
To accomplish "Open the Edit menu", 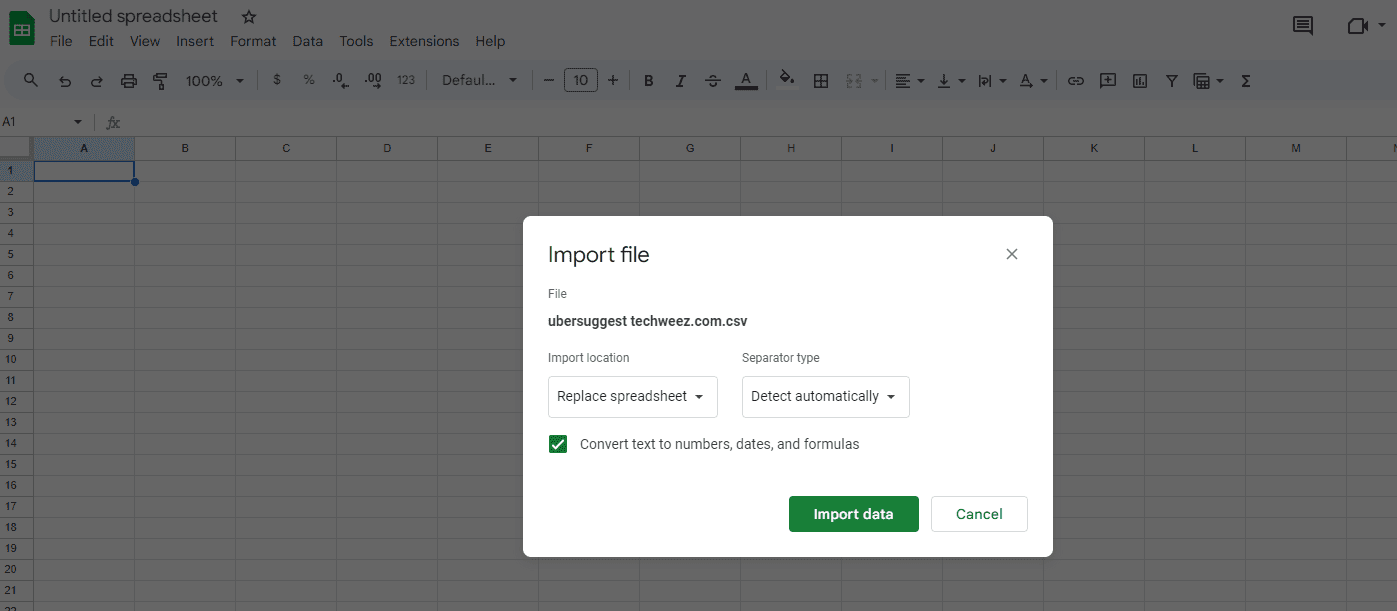I will pos(101,41).
